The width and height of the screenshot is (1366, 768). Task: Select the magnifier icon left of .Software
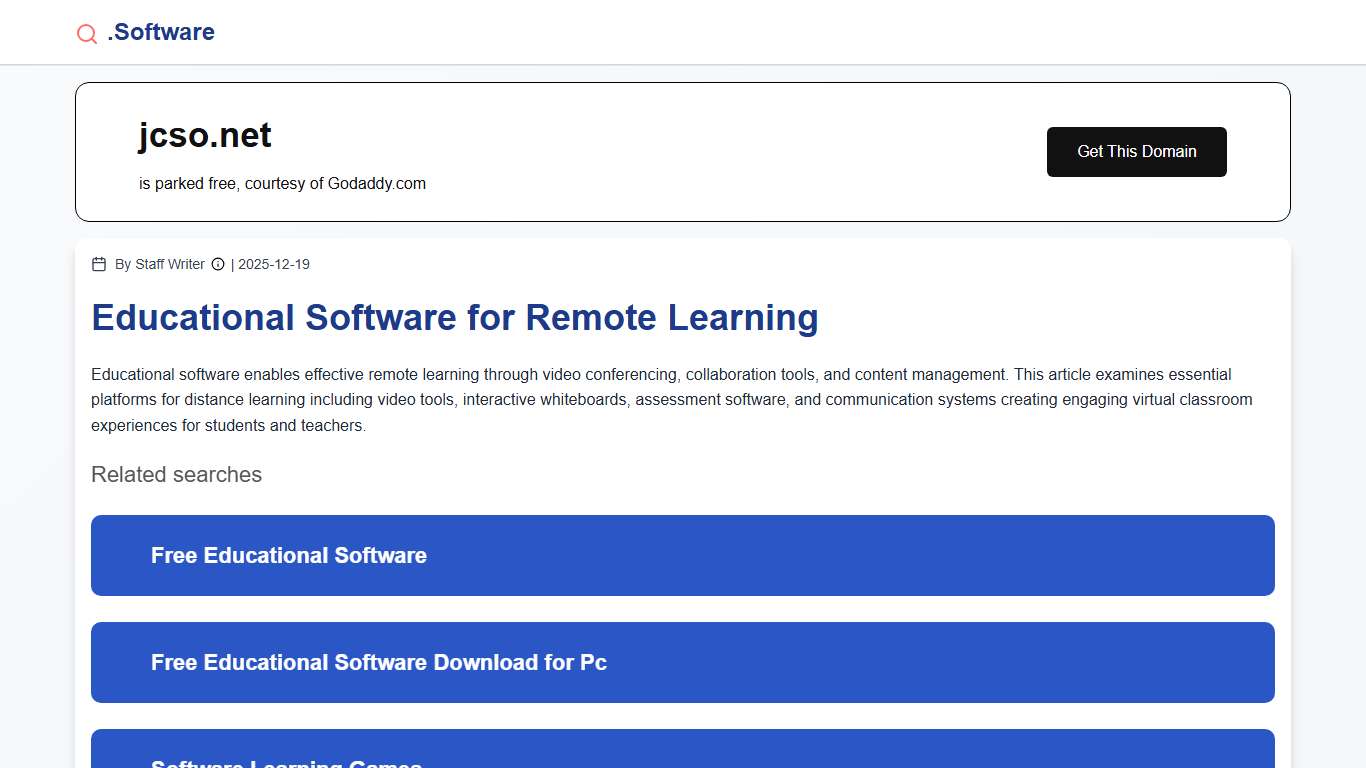(x=86, y=33)
